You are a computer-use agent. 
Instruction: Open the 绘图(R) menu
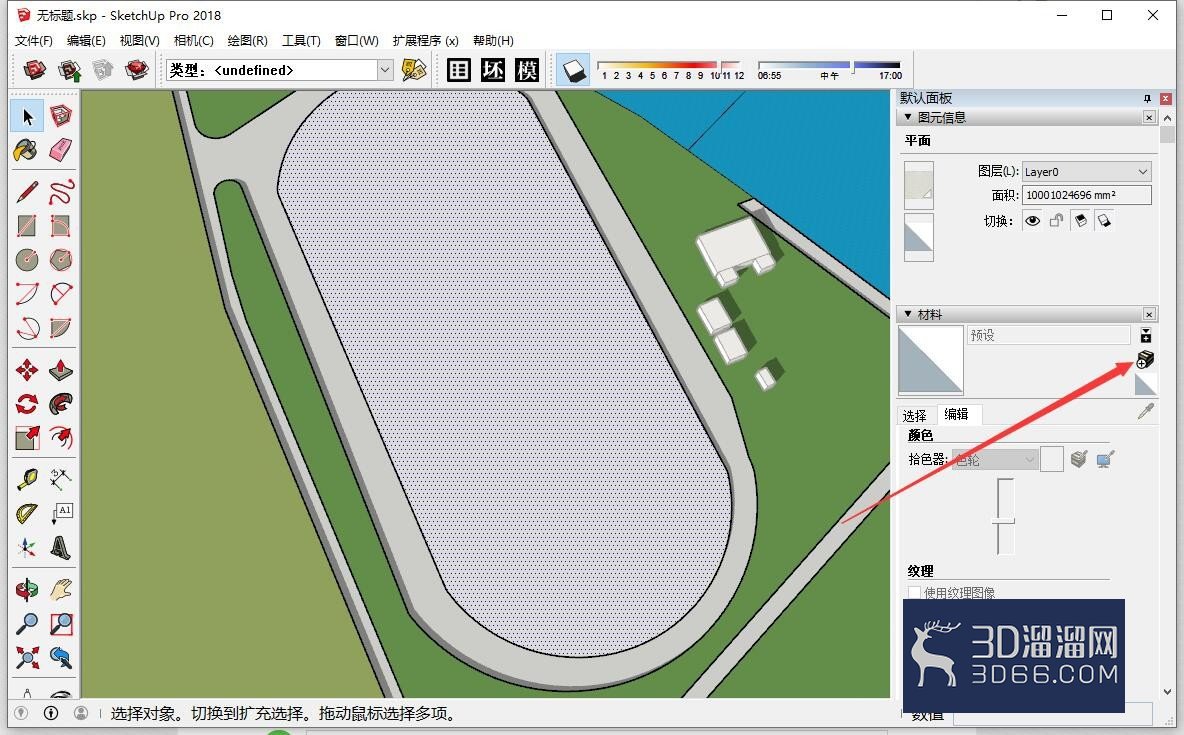click(x=248, y=40)
